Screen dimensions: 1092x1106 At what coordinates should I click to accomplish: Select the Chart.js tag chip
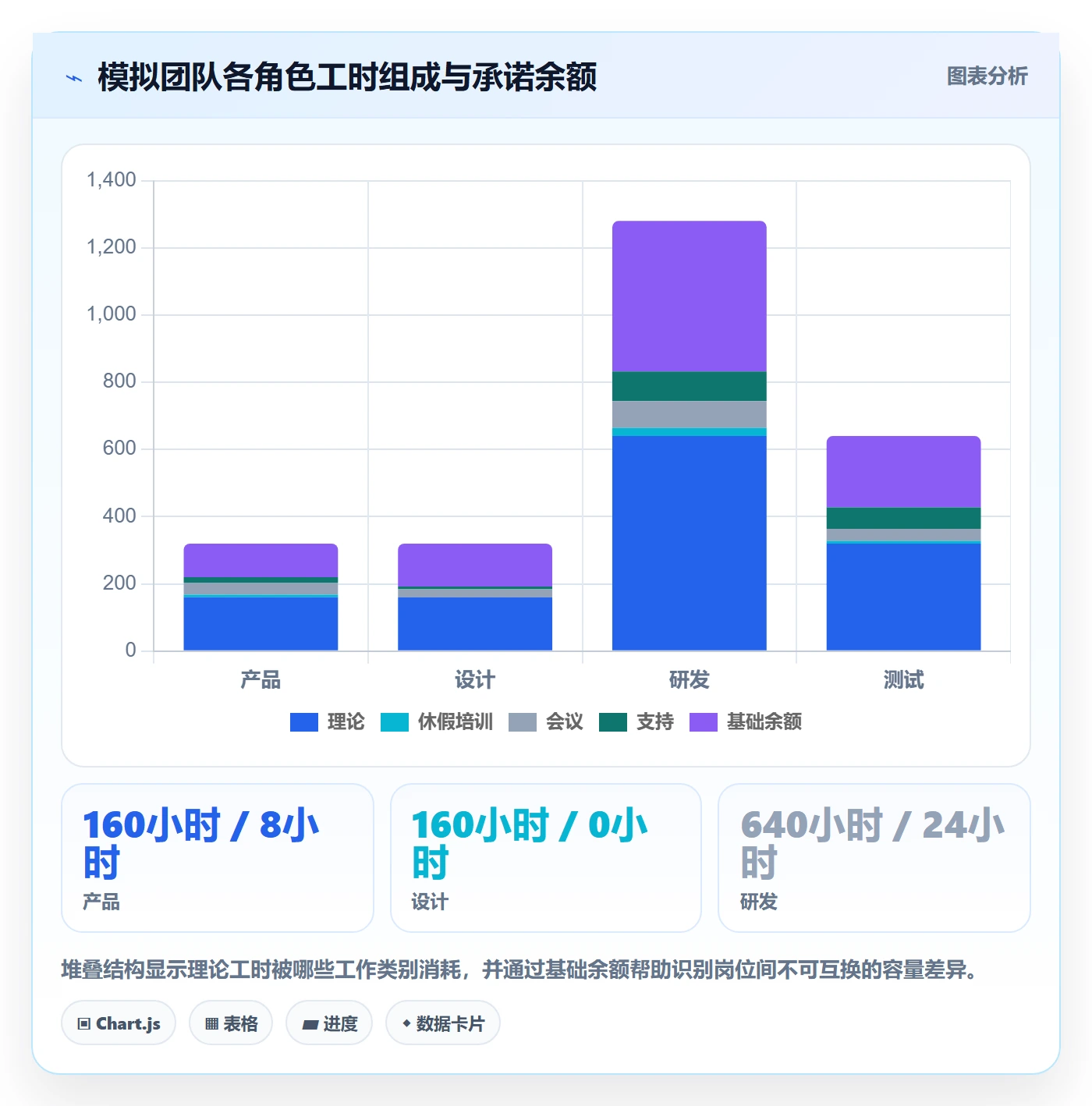119,1023
